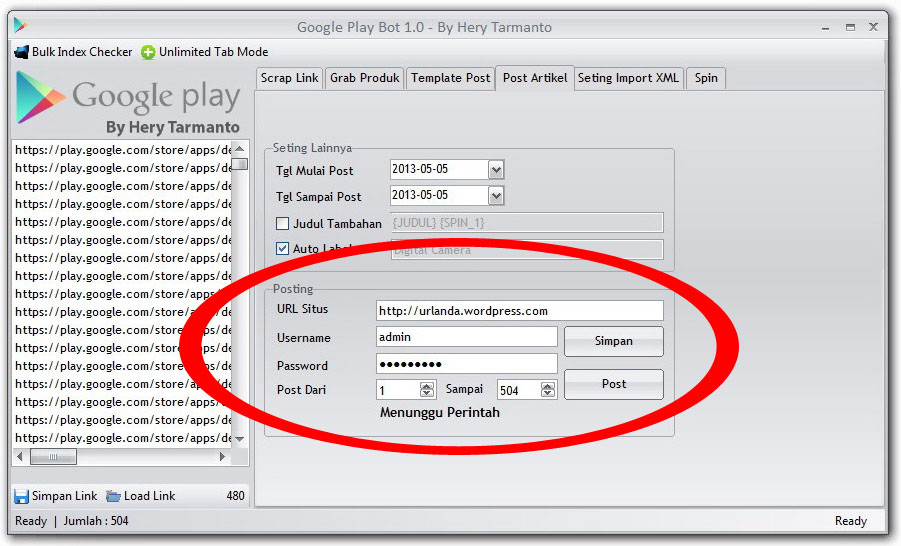Click the vertical scrollbar thumb of link list
The width and height of the screenshot is (901, 546).
click(x=241, y=164)
